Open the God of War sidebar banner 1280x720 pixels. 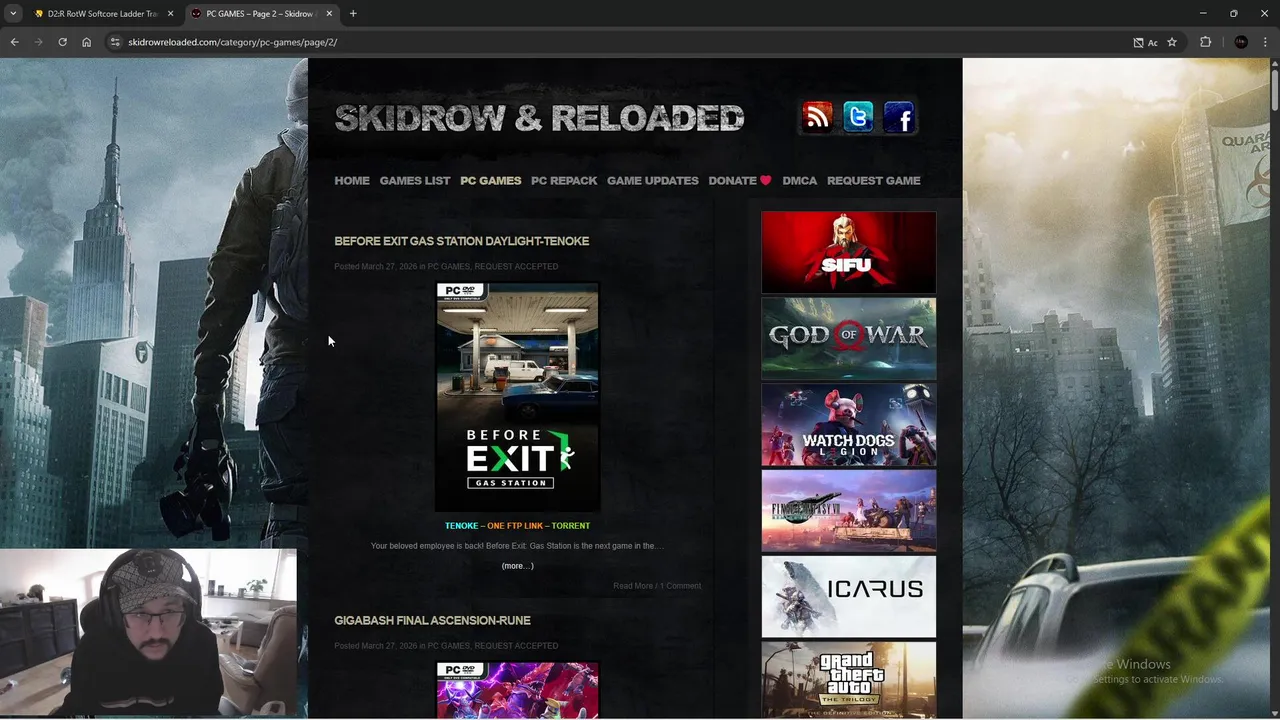click(849, 338)
